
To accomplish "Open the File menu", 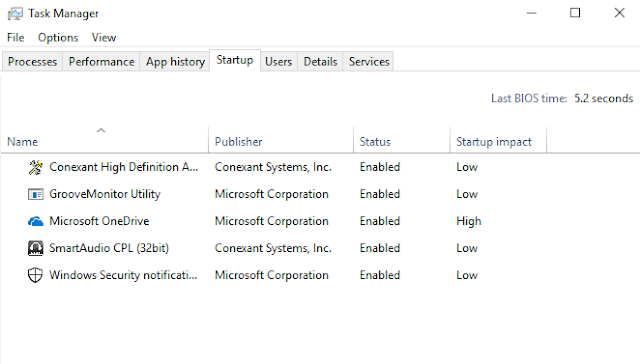I will click(16, 38).
